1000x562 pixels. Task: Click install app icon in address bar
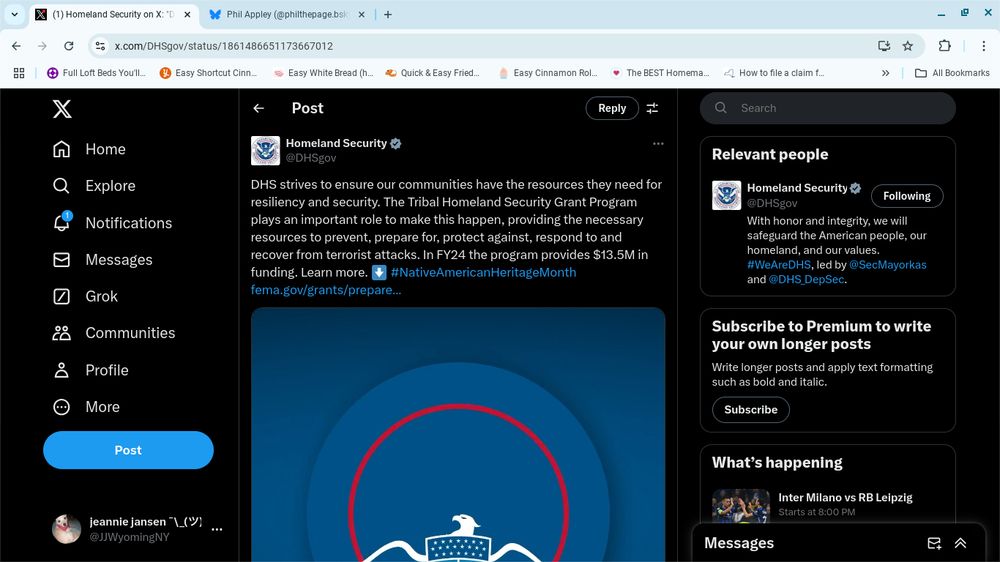[884, 46]
